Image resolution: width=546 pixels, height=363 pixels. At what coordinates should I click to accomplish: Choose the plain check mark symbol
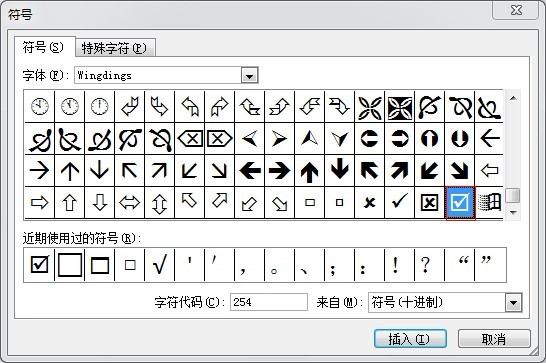399,202
